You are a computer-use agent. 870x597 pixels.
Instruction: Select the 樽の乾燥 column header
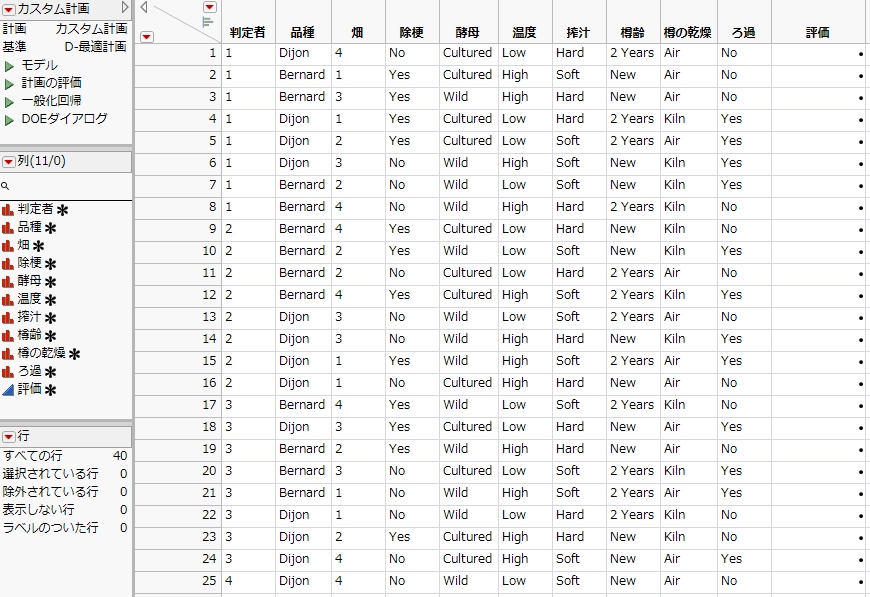coord(687,33)
